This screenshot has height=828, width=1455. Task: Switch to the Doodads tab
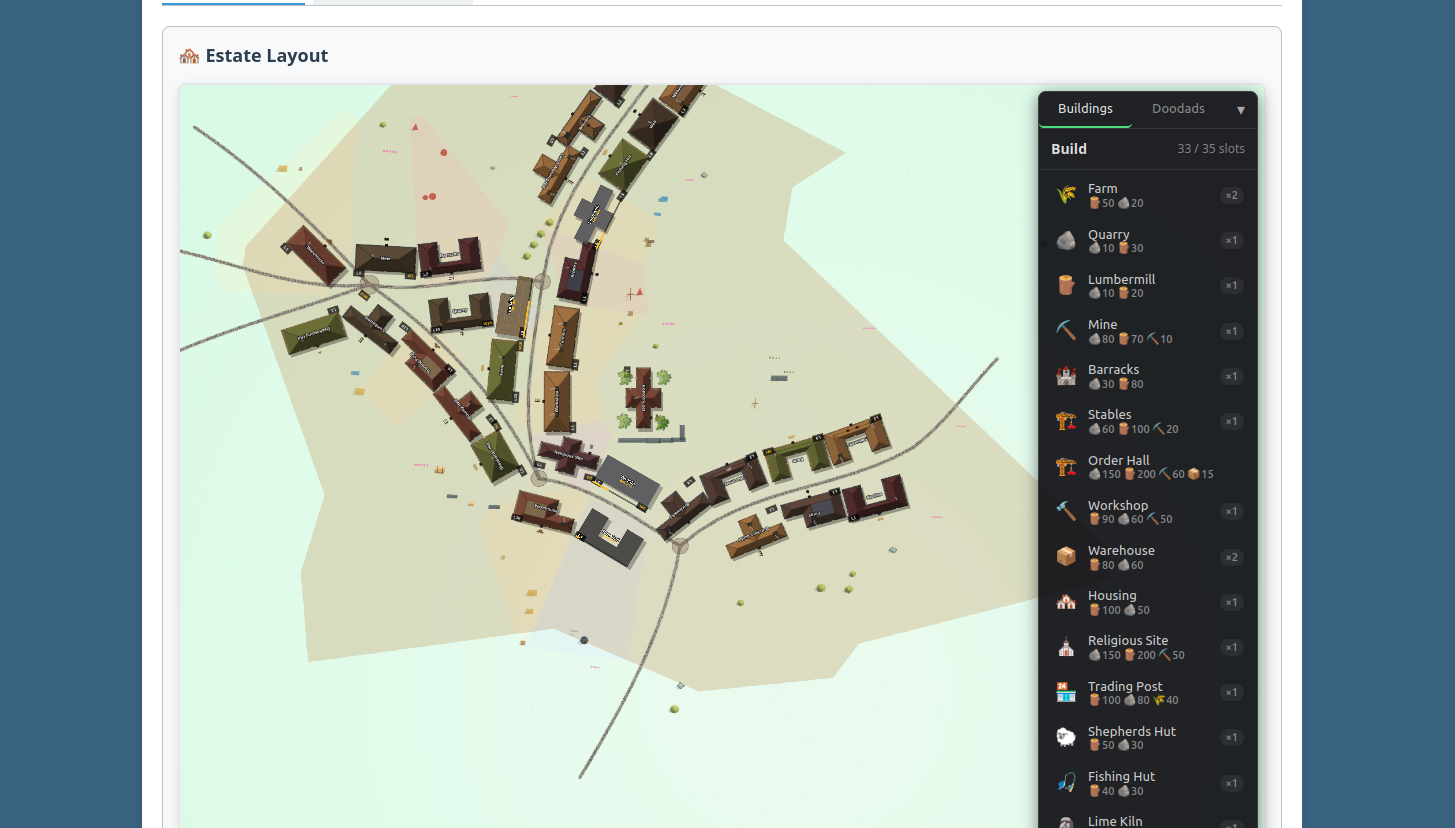[x=1178, y=109]
